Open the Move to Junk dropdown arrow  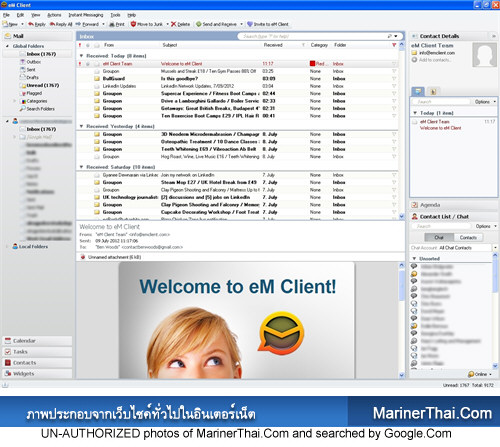[167, 24]
